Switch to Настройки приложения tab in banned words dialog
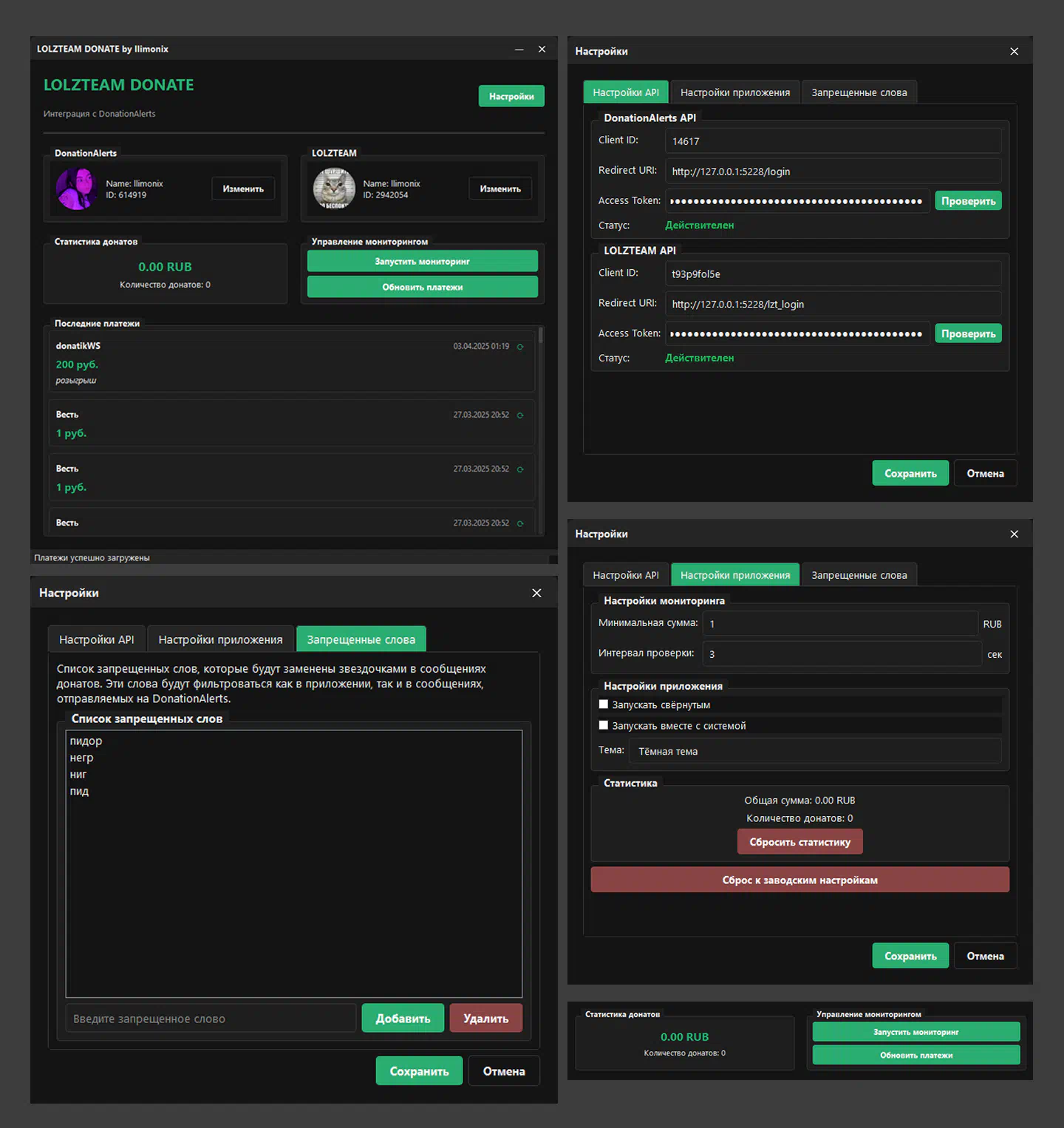 pos(220,639)
